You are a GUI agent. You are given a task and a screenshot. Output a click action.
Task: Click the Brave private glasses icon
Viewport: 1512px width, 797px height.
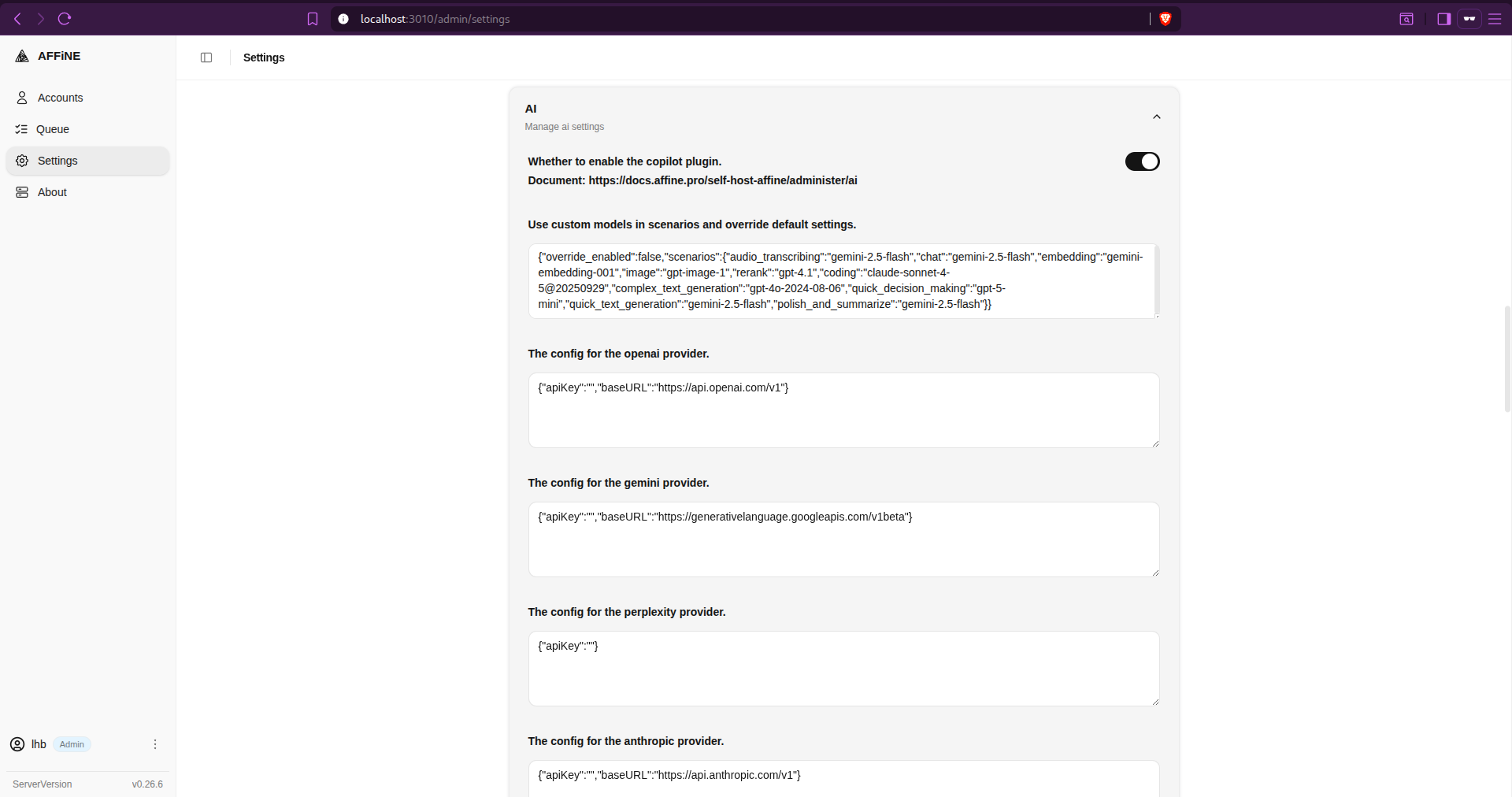click(1469, 19)
